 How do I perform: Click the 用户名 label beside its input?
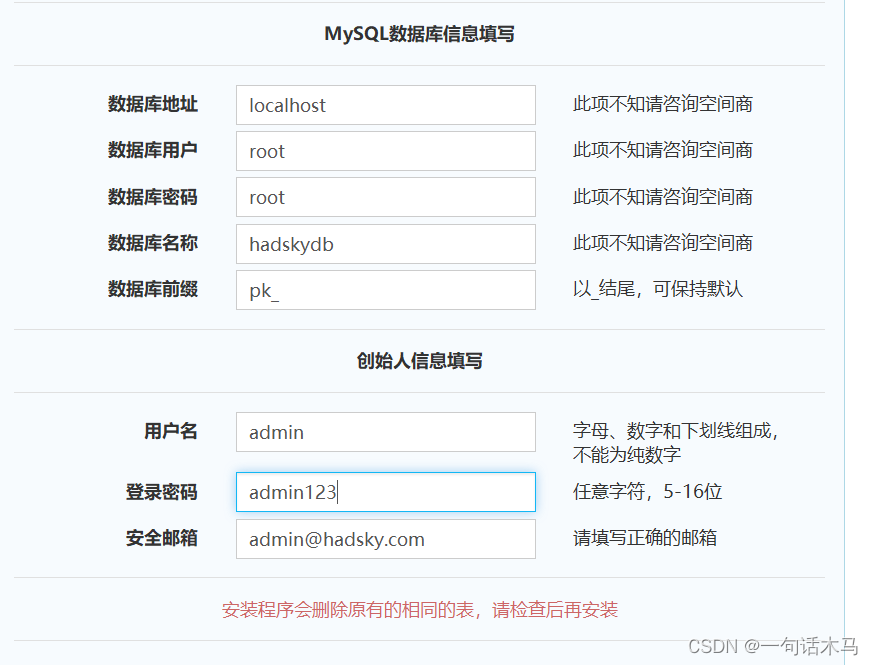tap(170, 431)
